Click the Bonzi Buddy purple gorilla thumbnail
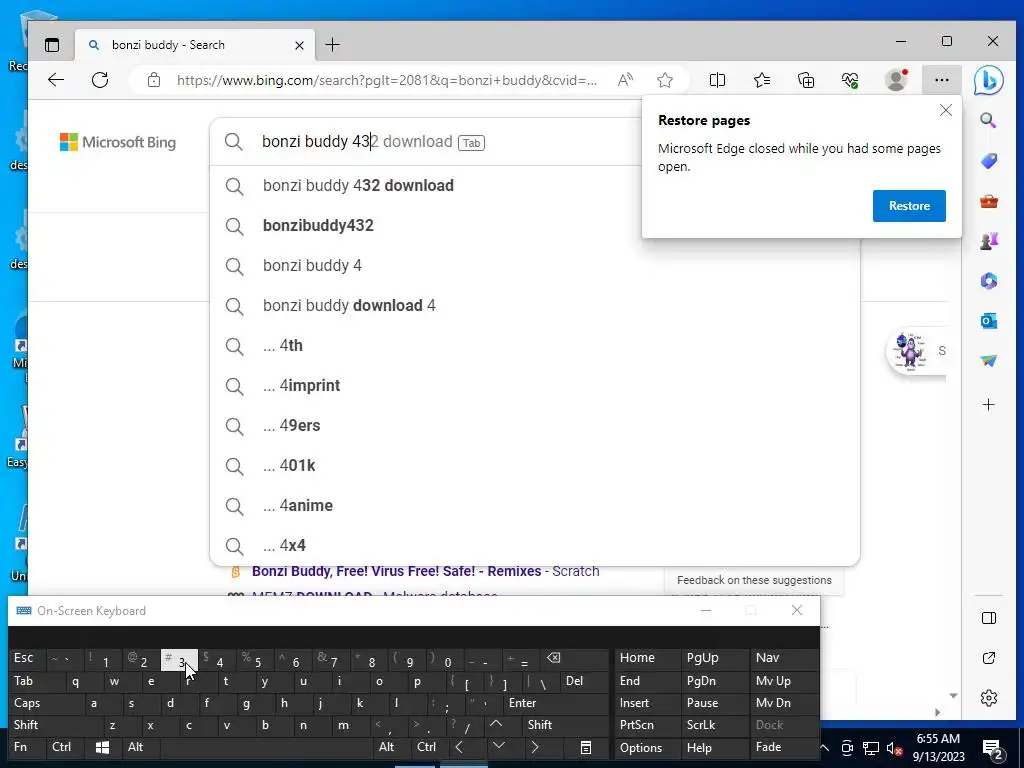The height and width of the screenshot is (768, 1024). click(910, 351)
